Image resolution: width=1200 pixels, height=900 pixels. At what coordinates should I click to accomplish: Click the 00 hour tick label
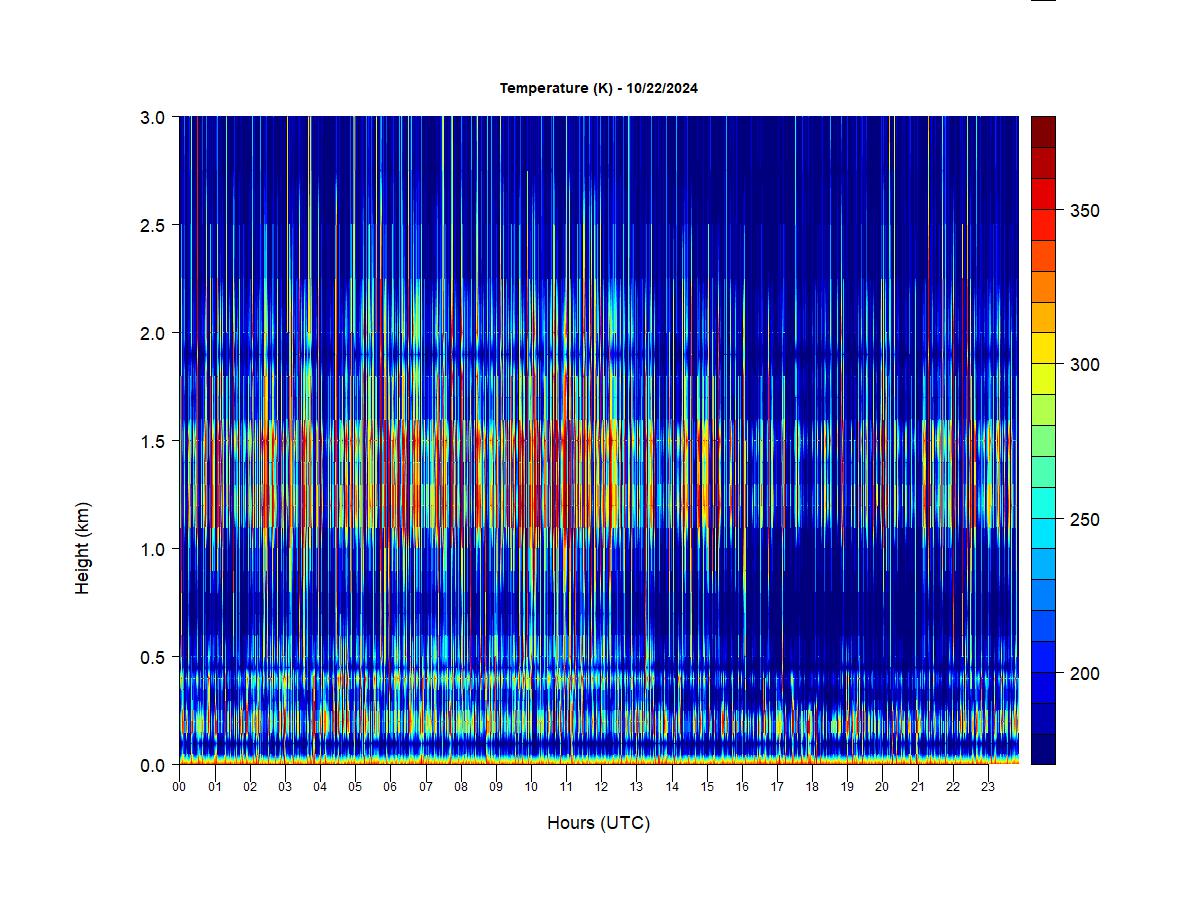(x=179, y=787)
